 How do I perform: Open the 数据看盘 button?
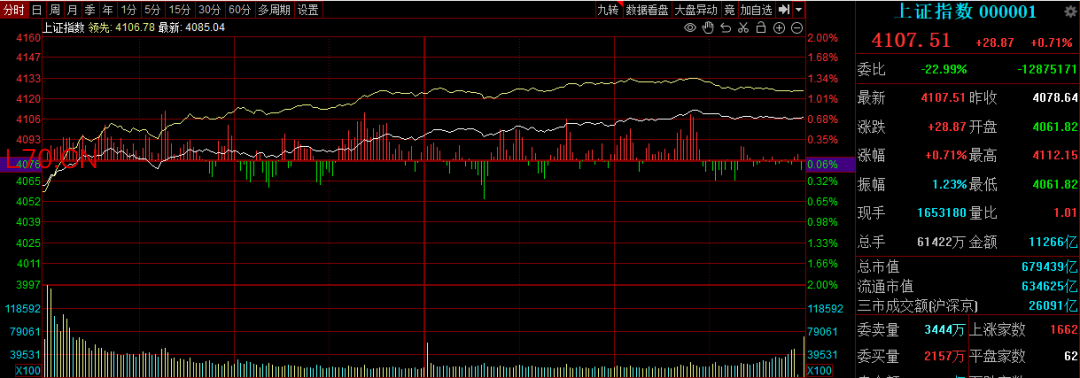pyautogui.click(x=647, y=10)
